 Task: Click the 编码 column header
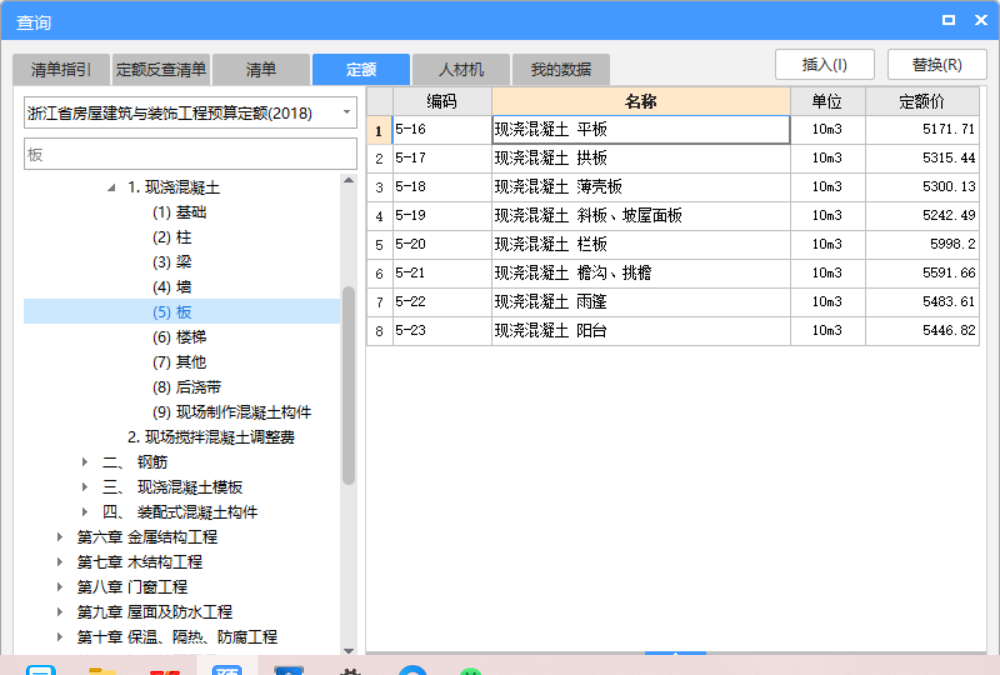442,101
